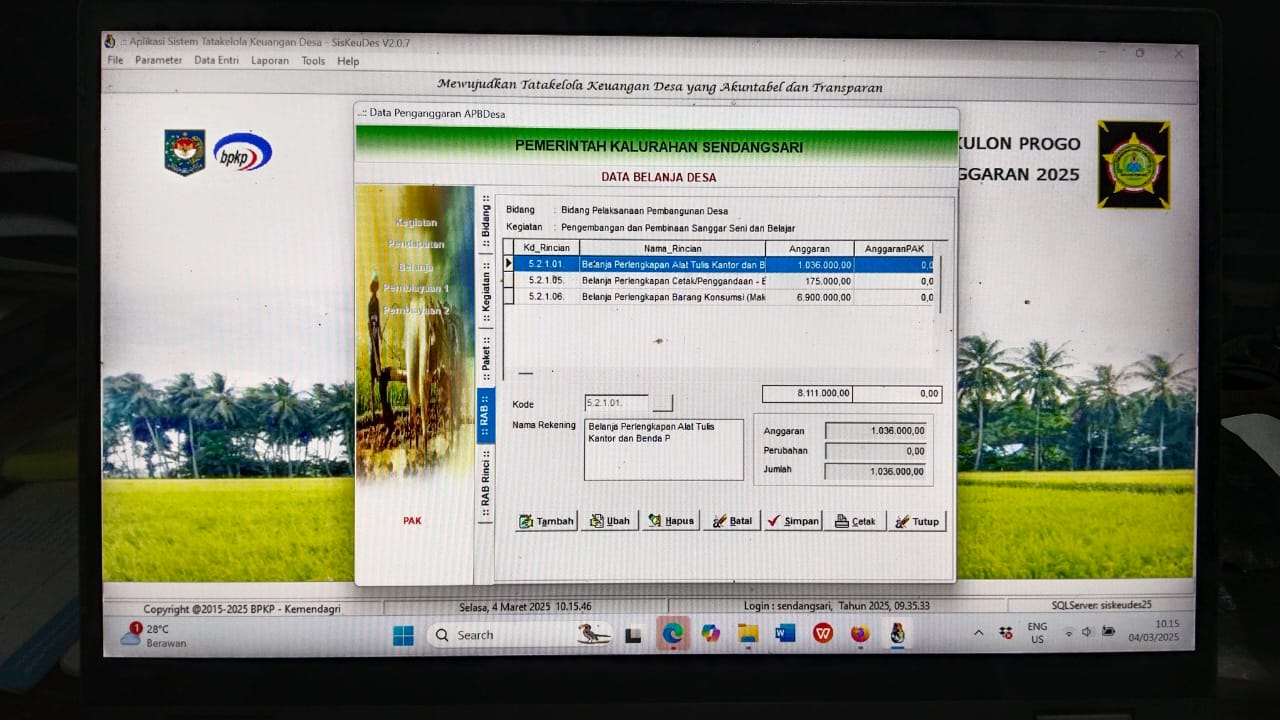Image resolution: width=1280 pixels, height=720 pixels.
Task: Click the Batal button
Action: point(731,521)
